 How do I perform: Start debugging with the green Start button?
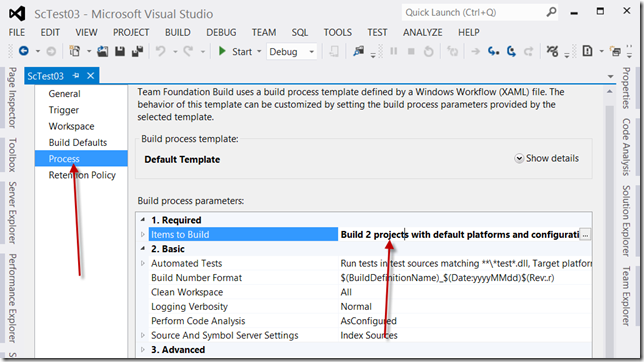click(x=235, y=51)
